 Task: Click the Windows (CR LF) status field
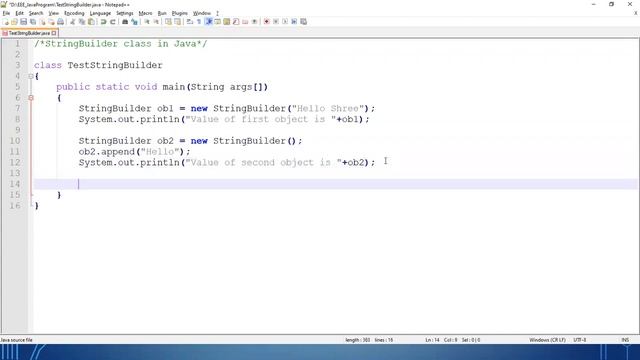click(x=547, y=340)
